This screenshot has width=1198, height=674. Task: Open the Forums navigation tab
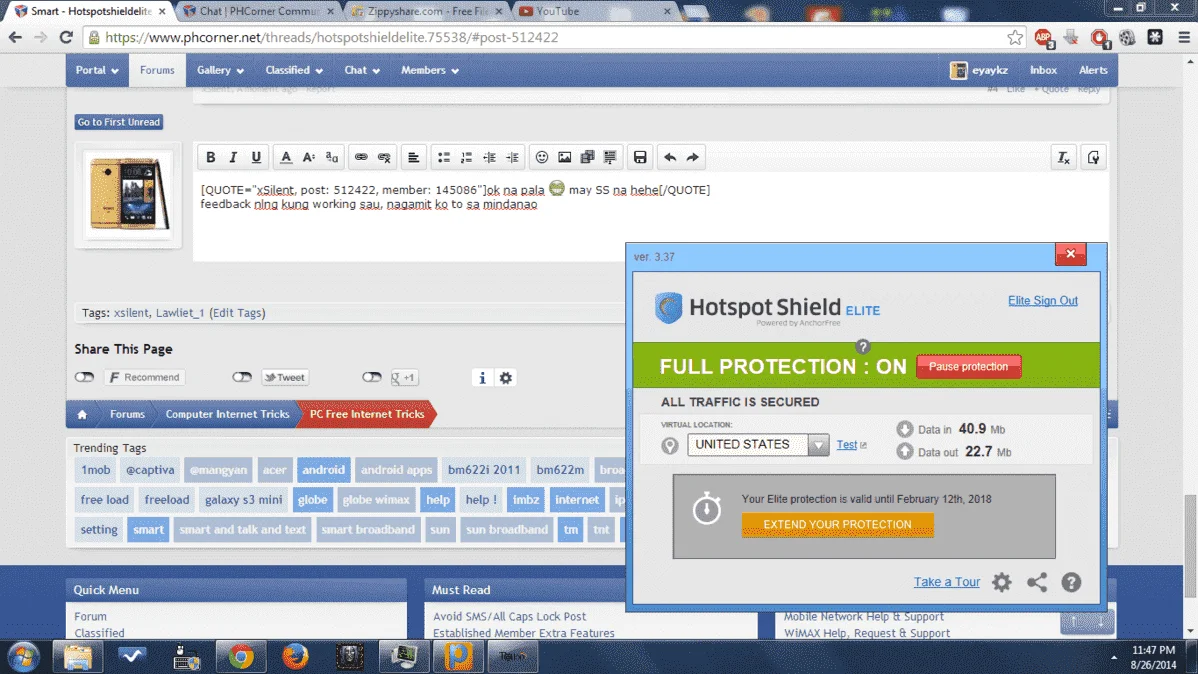tap(157, 70)
